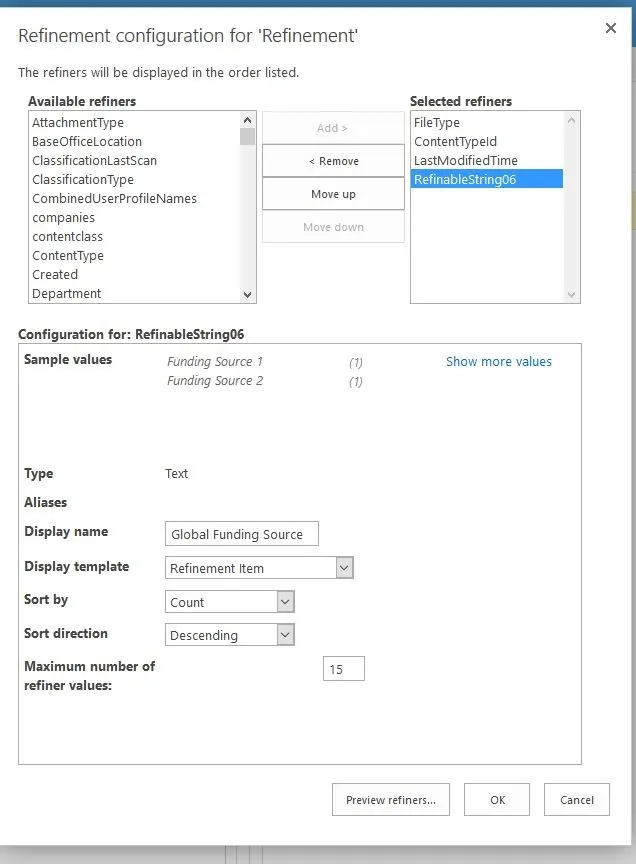Close the Refinement configuration dialog
Screen dimensions: 636x864
pyautogui.click(x=610, y=29)
